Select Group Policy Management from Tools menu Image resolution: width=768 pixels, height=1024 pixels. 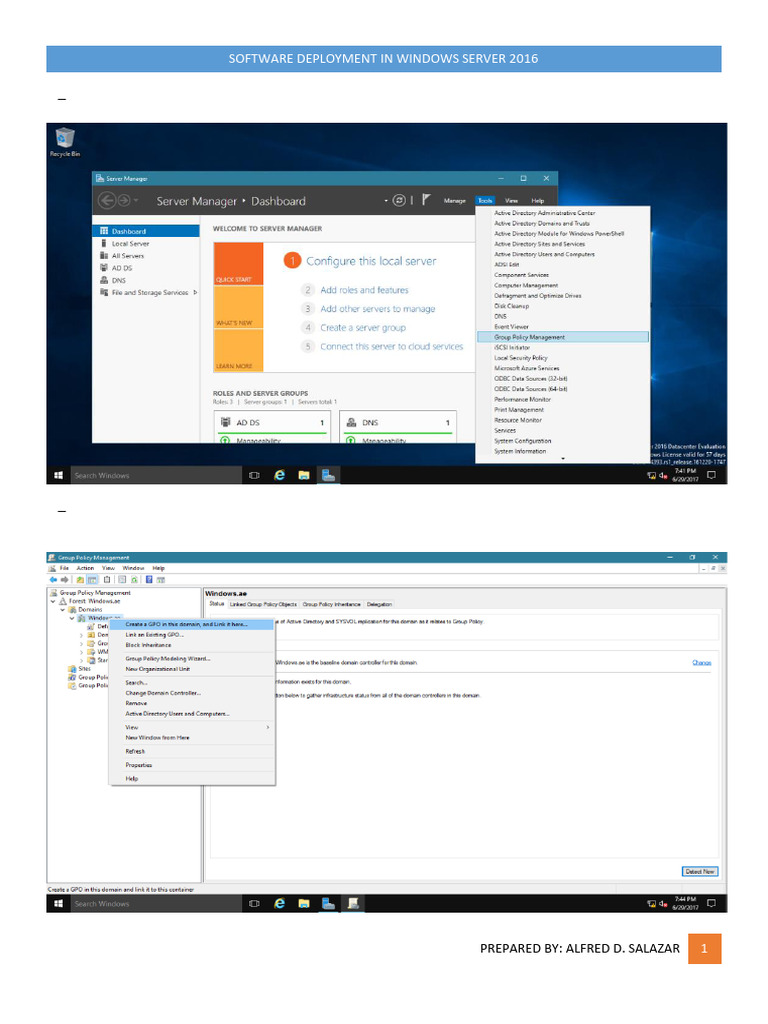pos(529,337)
